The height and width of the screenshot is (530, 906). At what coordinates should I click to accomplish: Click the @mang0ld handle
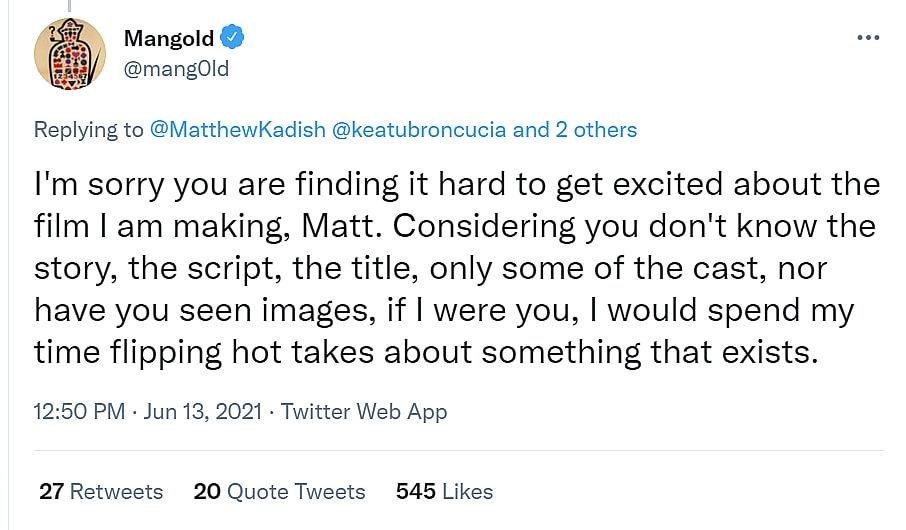176,68
